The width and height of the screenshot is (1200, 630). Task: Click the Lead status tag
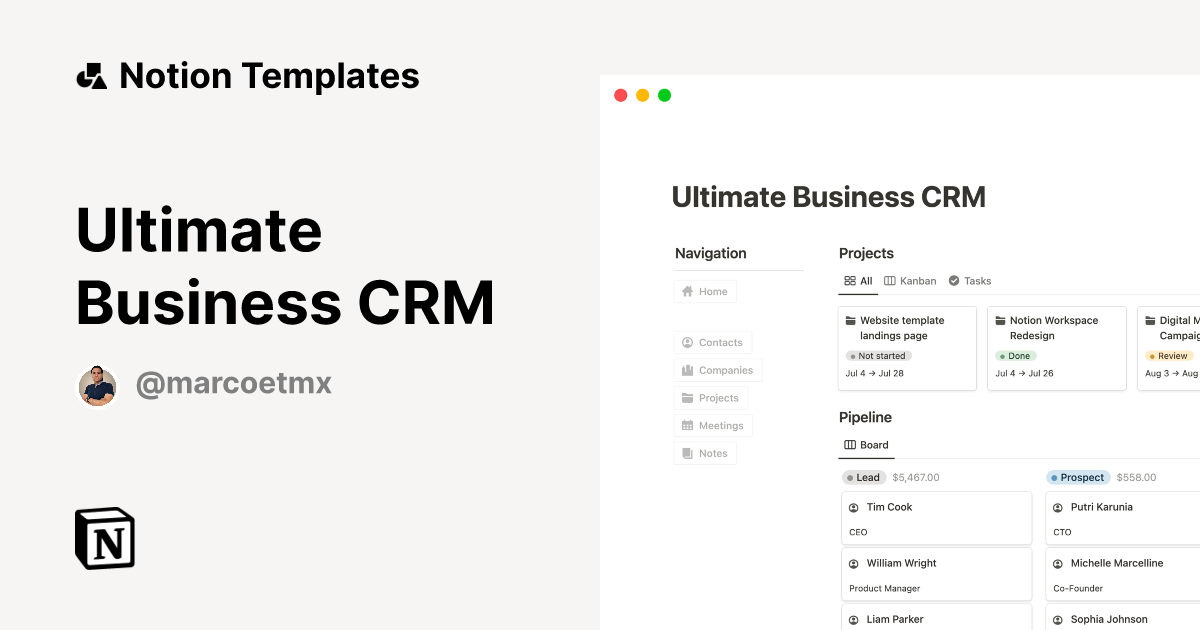click(863, 478)
